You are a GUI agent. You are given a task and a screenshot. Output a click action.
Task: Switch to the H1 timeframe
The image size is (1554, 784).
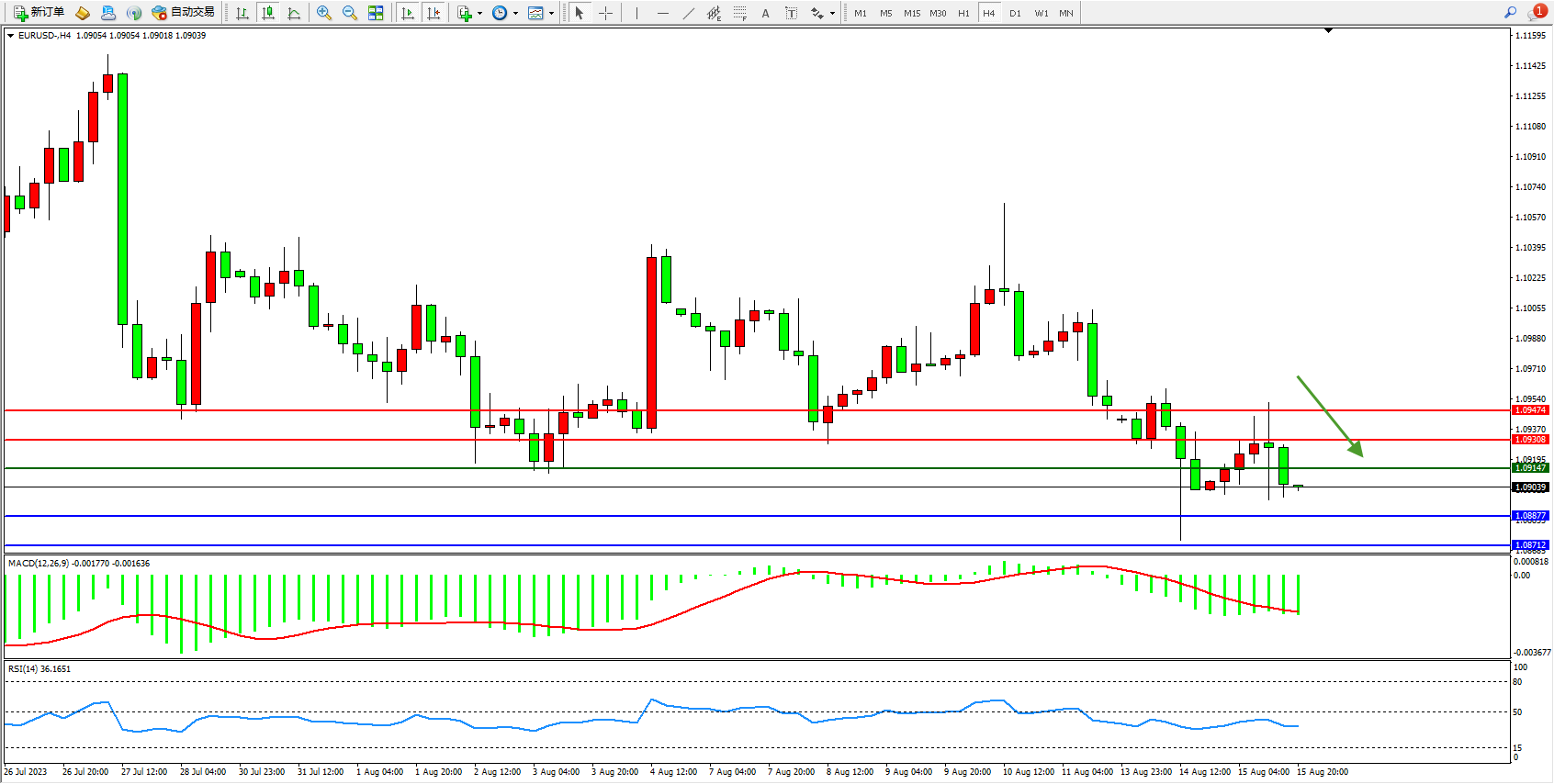(963, 13)
